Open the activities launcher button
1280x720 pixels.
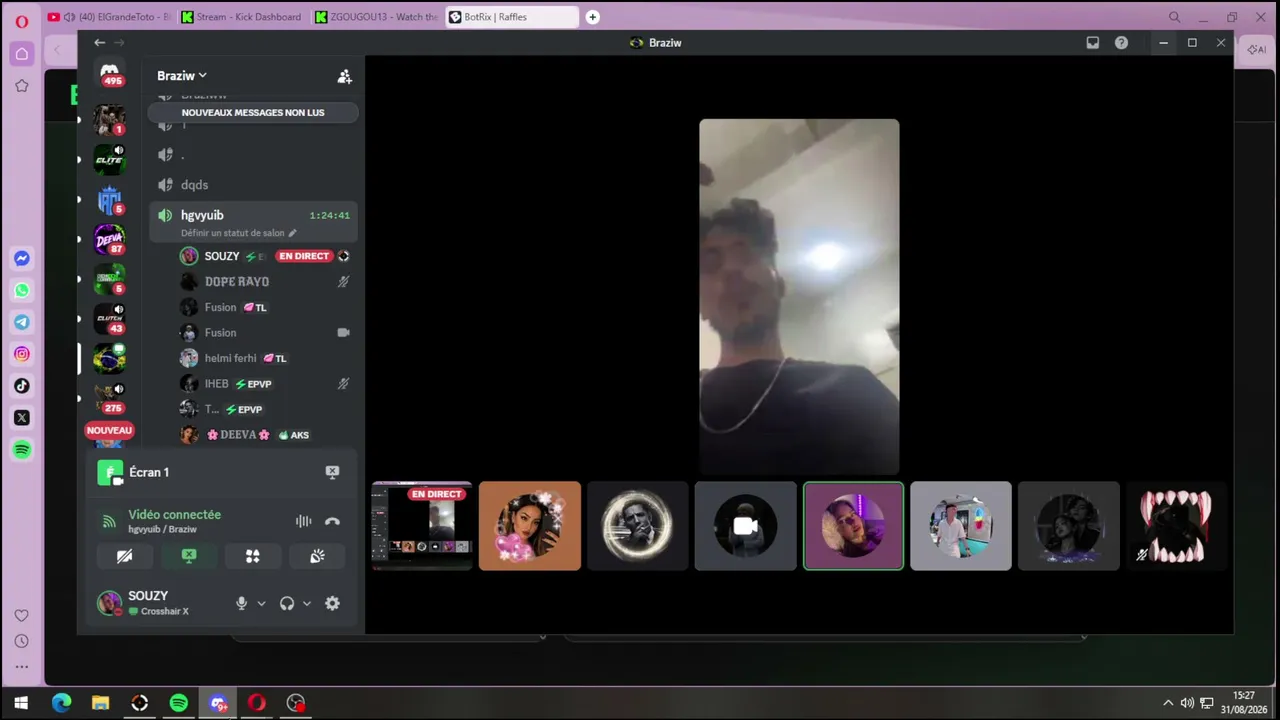[253, 556]
